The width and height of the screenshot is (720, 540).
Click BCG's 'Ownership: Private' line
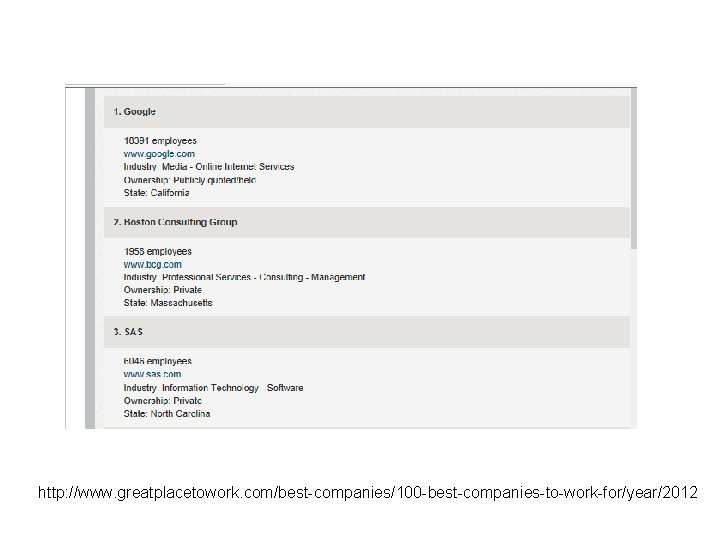tap(163, 290)
